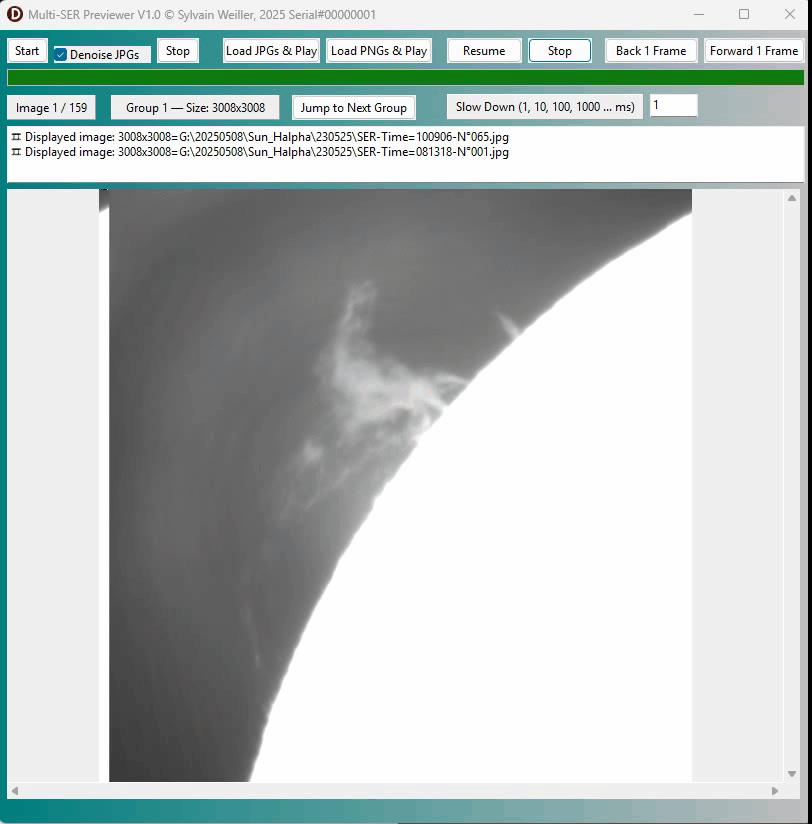Image resolution: width=812 pixels, height=824 pixels.
Task: Load JPGs and play them
Action: tap(271, 51)
